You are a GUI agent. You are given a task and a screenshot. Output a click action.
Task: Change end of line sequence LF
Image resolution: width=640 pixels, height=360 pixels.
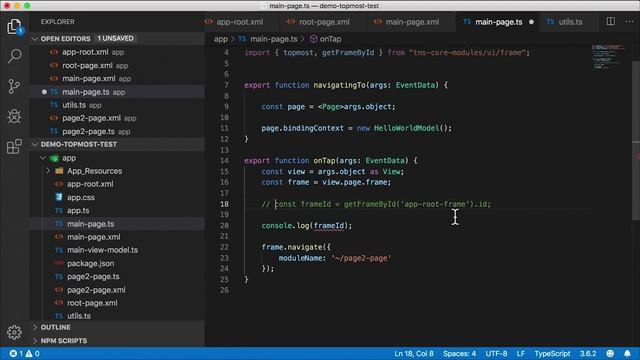[x=520, y=353]
